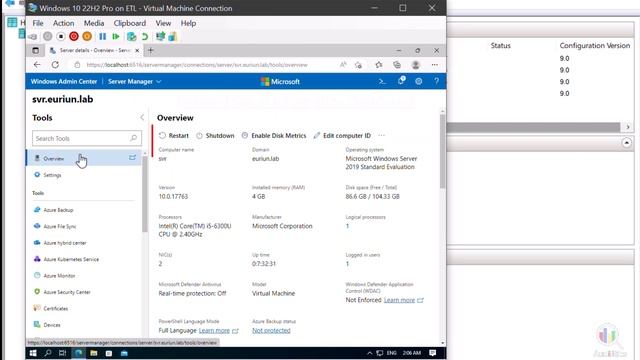Click the Enhanced Session toolbar icon
The height and width of the screenshot is (360, 640).
coord(160,37)
